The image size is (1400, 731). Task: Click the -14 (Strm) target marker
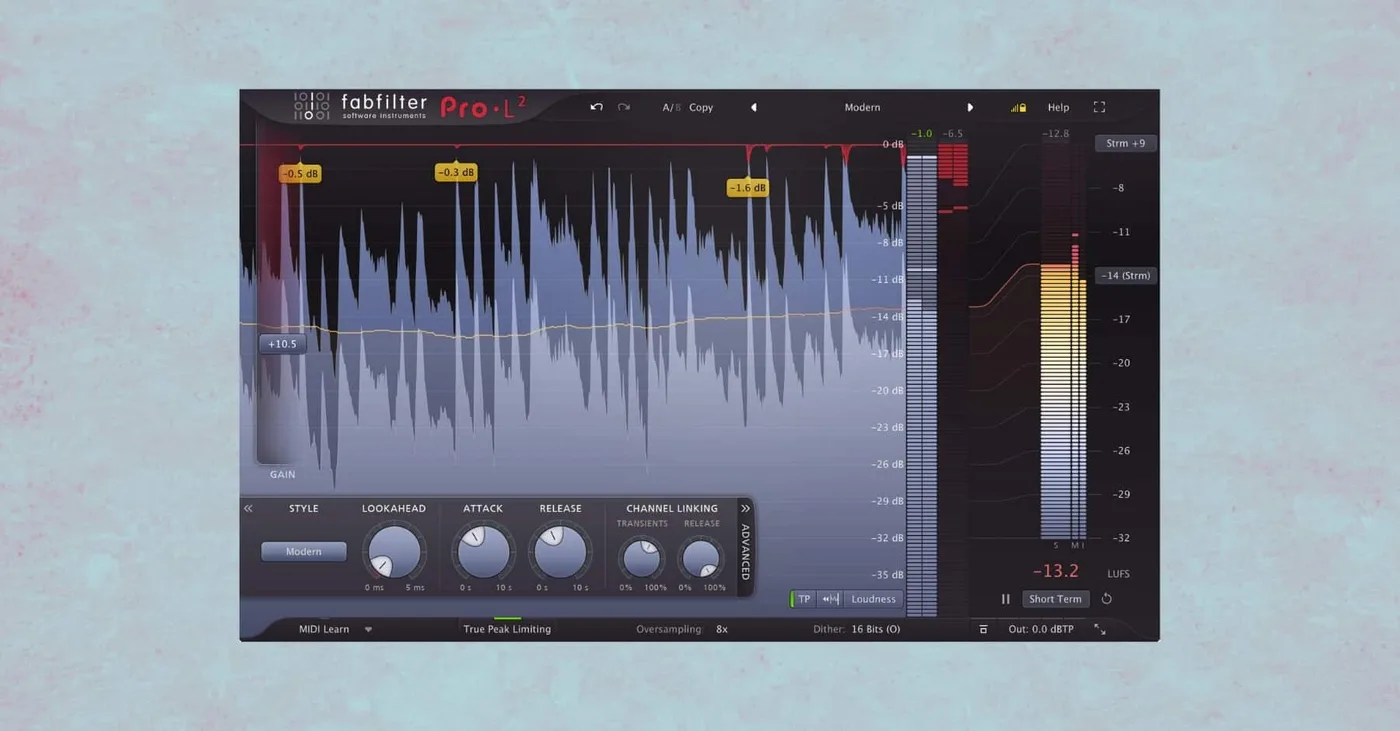[1126, 275]
